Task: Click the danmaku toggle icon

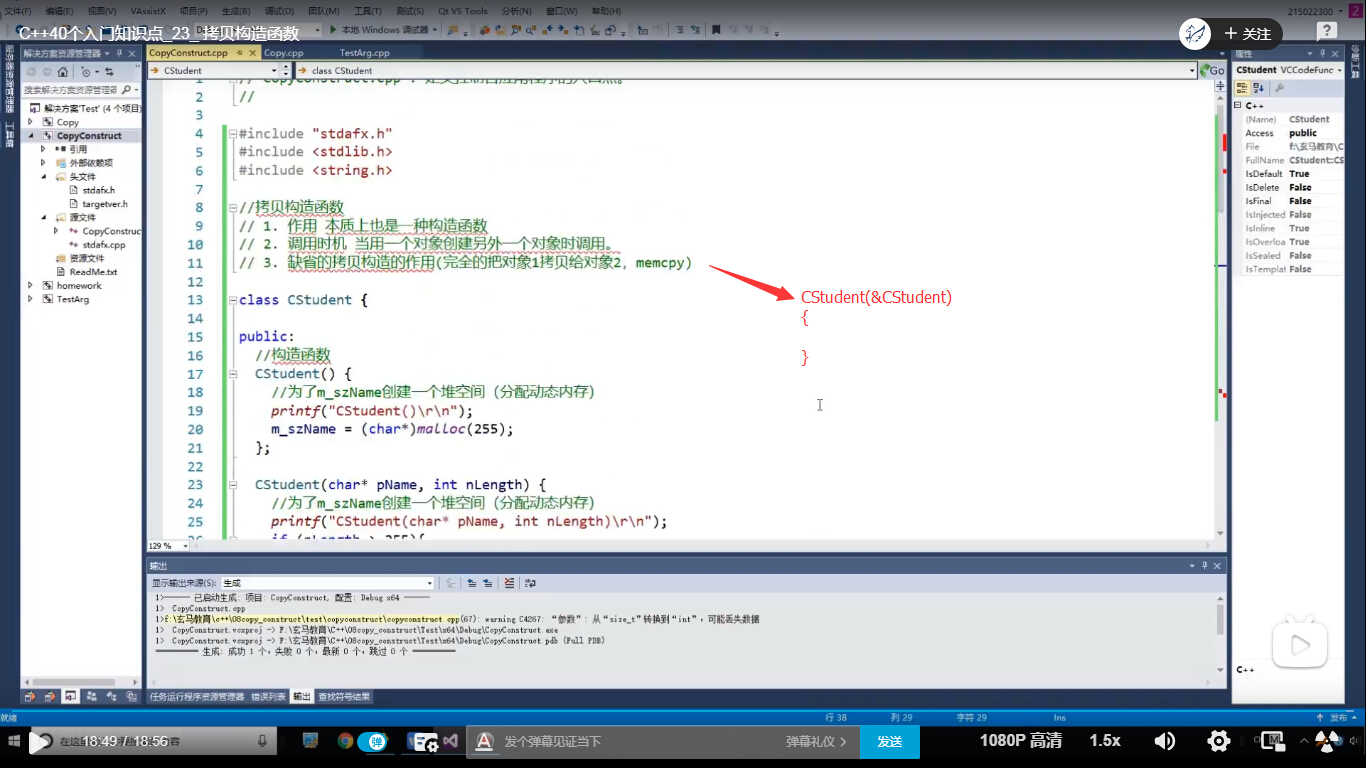Action: (378, 741)
